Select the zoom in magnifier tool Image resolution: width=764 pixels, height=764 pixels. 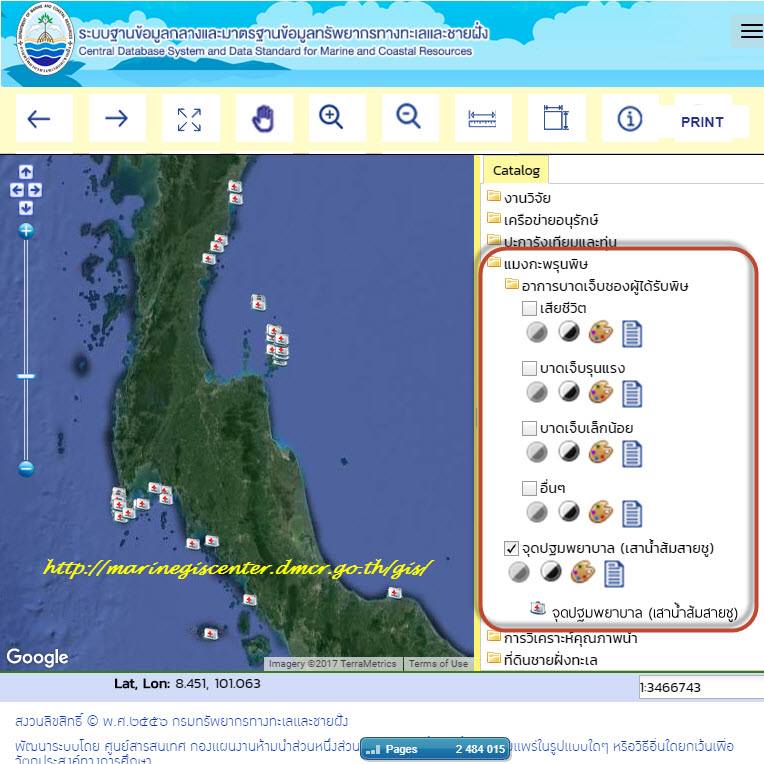point(336,118)
